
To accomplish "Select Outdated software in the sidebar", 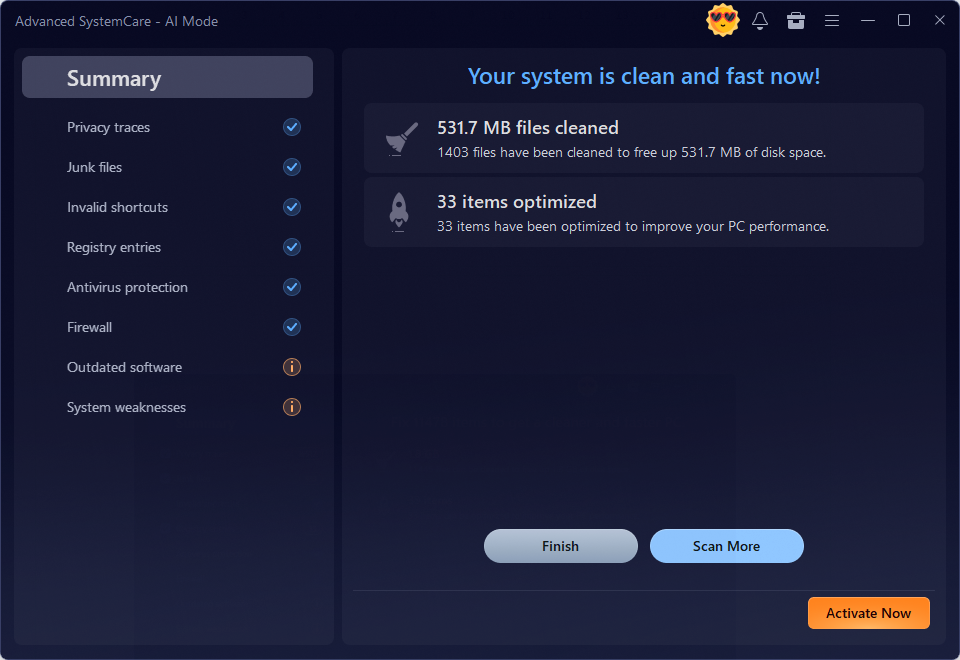I will (124, 367).
